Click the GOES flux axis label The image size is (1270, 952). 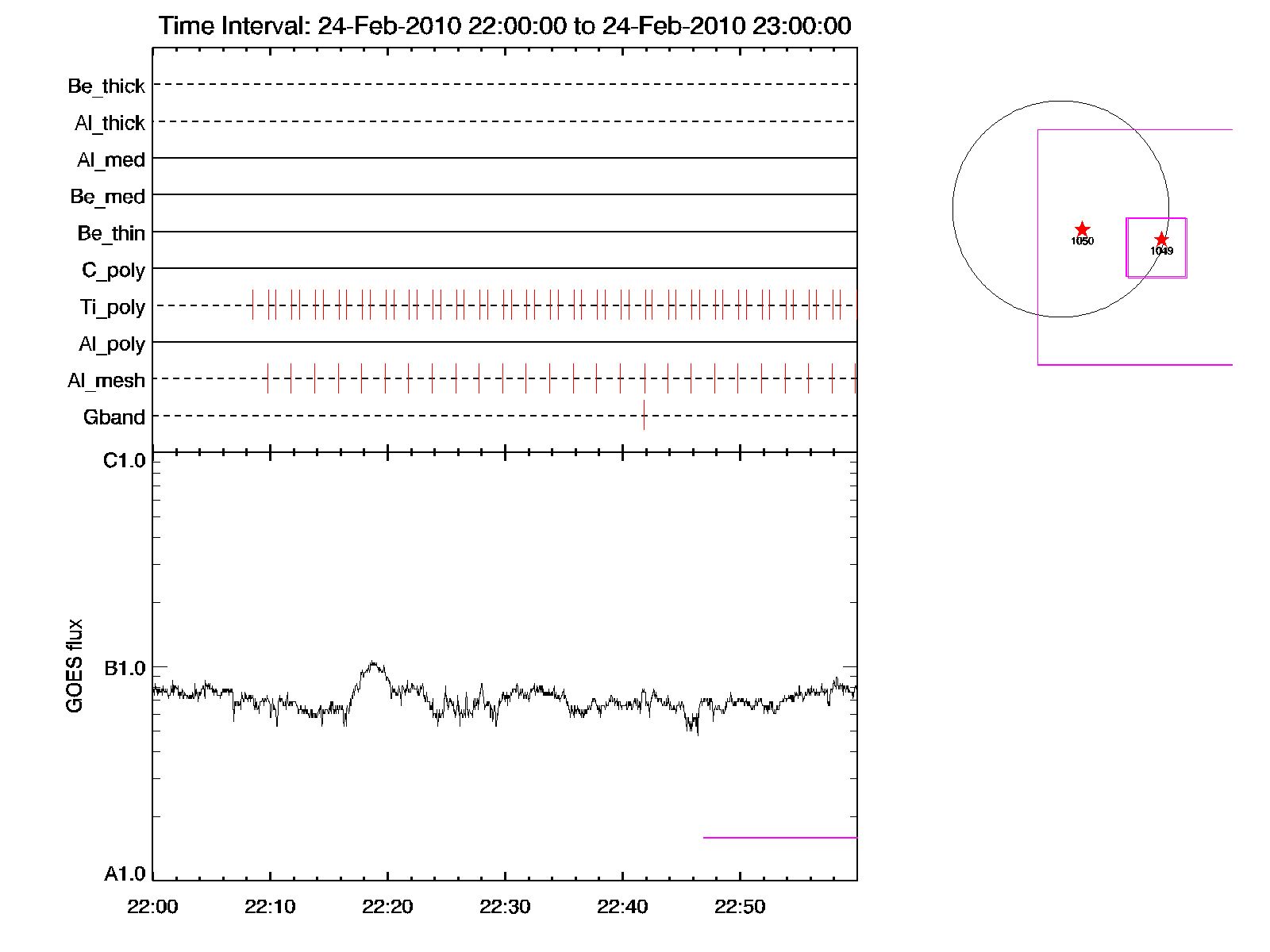tap(75, 666)
